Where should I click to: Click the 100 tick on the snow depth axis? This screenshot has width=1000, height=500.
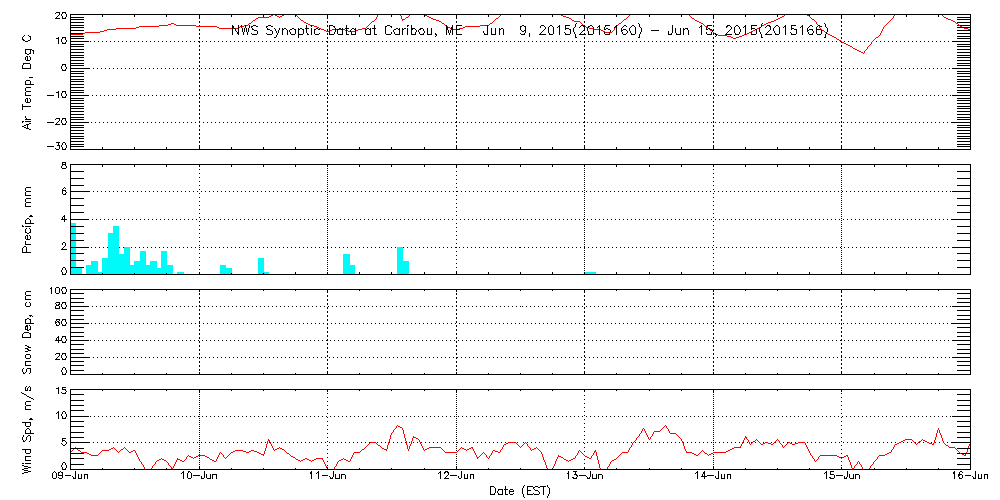[x=57, y=291]
